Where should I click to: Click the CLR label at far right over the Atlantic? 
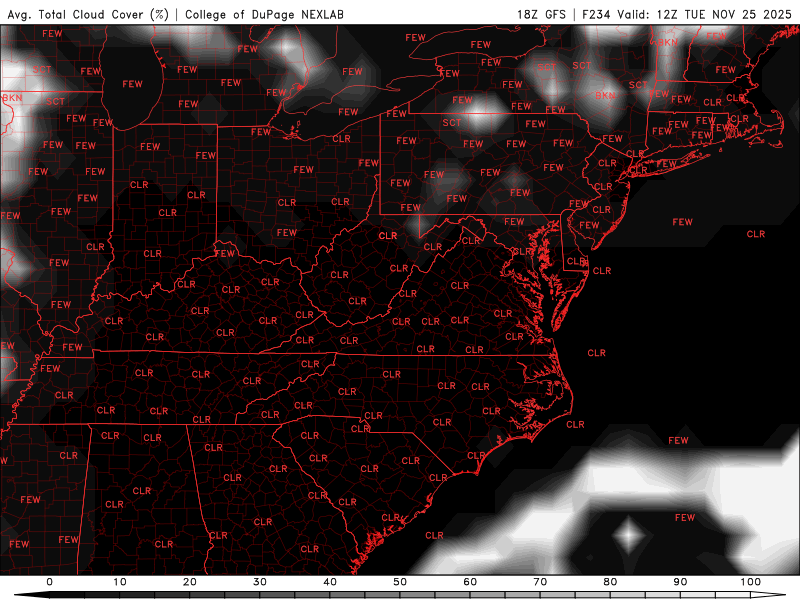click(x=756, y=234)
